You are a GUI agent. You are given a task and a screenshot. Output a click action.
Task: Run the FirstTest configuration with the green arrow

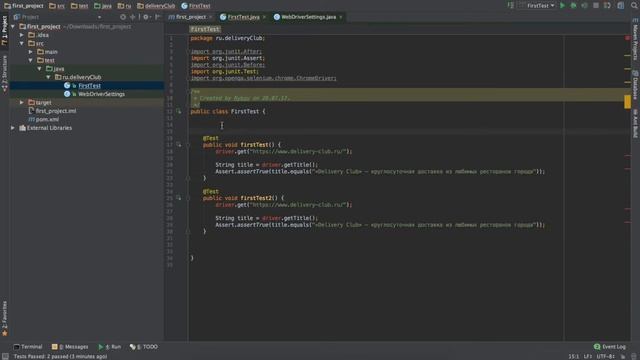point(562,6)
